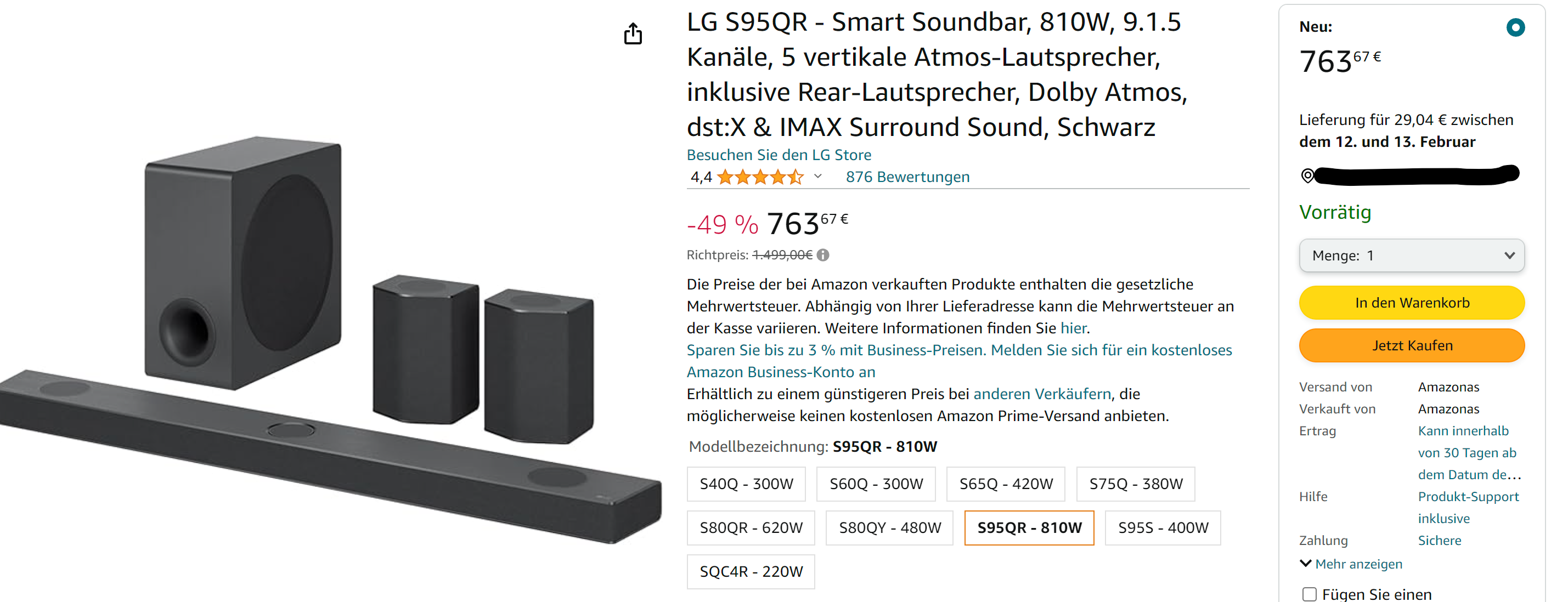The height and width of the screenshot is (602, 1568).
Task: Expand rating breakdown chevron next to stars
Action: coord(818,177)
